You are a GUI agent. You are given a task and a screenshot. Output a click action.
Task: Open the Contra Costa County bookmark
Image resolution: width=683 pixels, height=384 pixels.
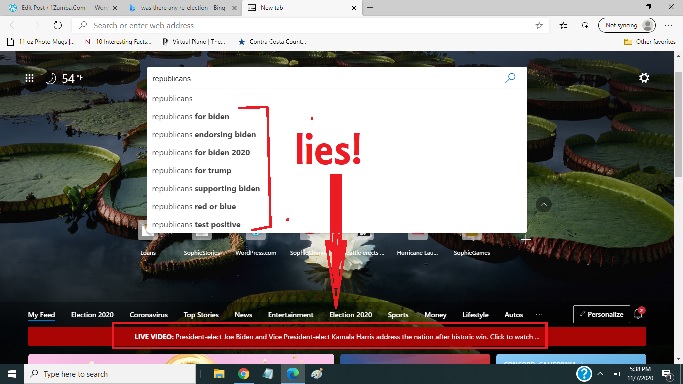(272, 42)
